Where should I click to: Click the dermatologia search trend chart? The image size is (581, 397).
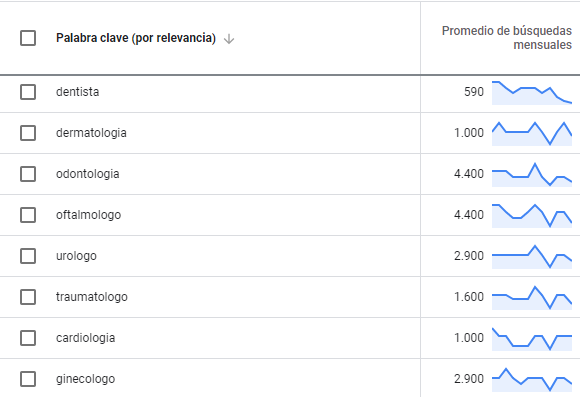pos(532,133)
